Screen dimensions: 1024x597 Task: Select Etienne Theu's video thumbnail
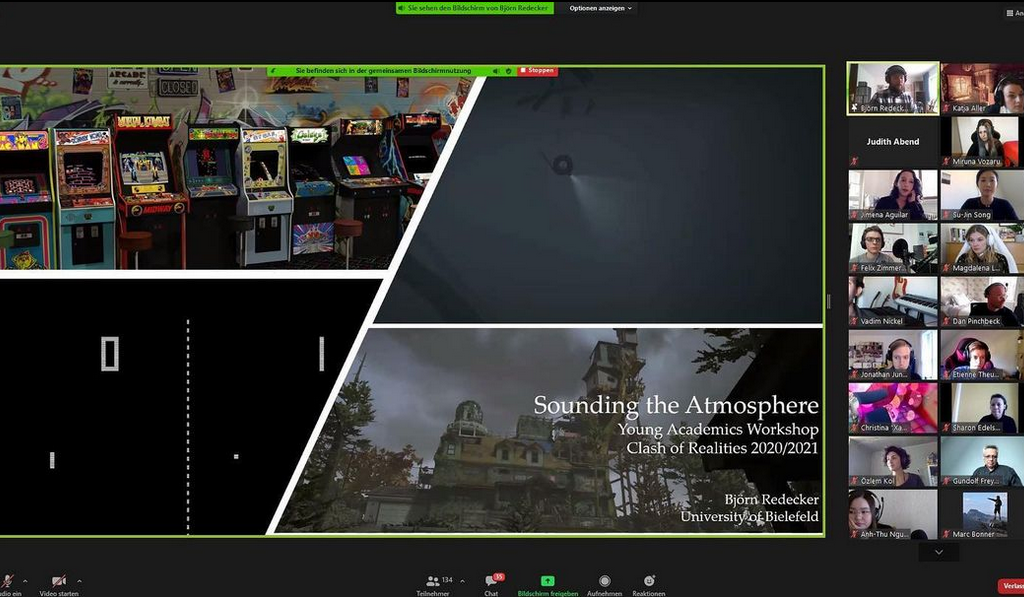982,355
